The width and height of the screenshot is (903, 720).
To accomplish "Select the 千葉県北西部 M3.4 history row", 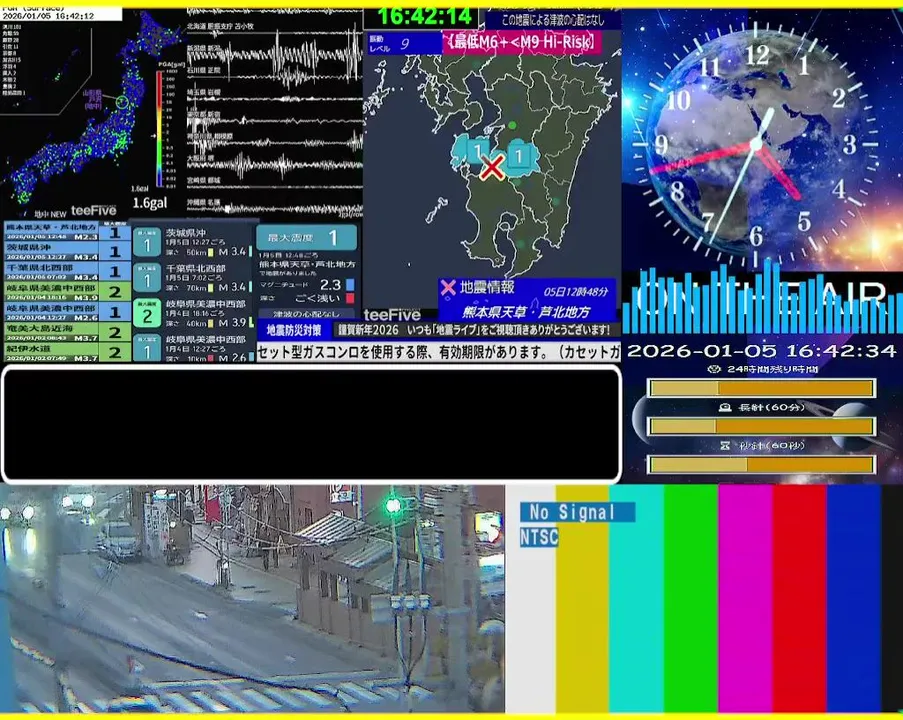I will (67, 272).
